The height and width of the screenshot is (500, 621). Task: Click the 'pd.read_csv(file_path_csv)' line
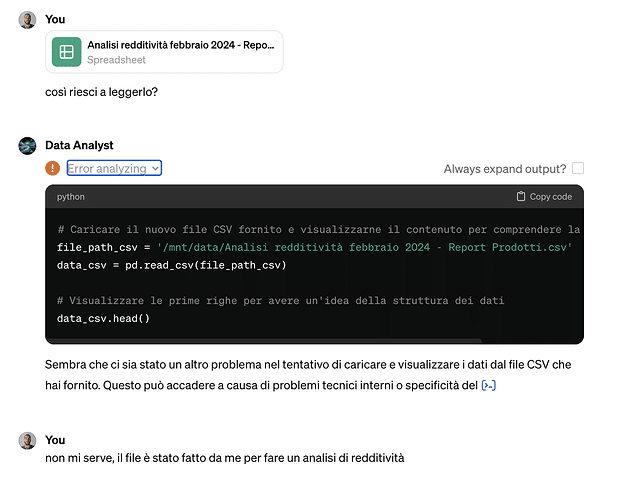pos(171,265)
